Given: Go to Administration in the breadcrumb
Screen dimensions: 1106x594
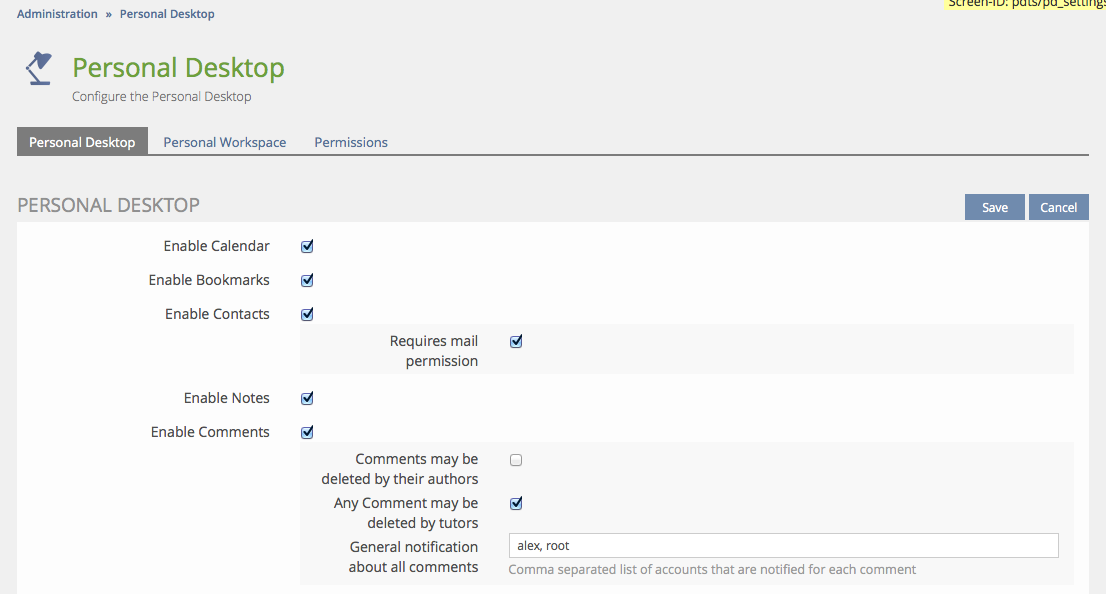Looking at the screenshot, I should 57,14.
